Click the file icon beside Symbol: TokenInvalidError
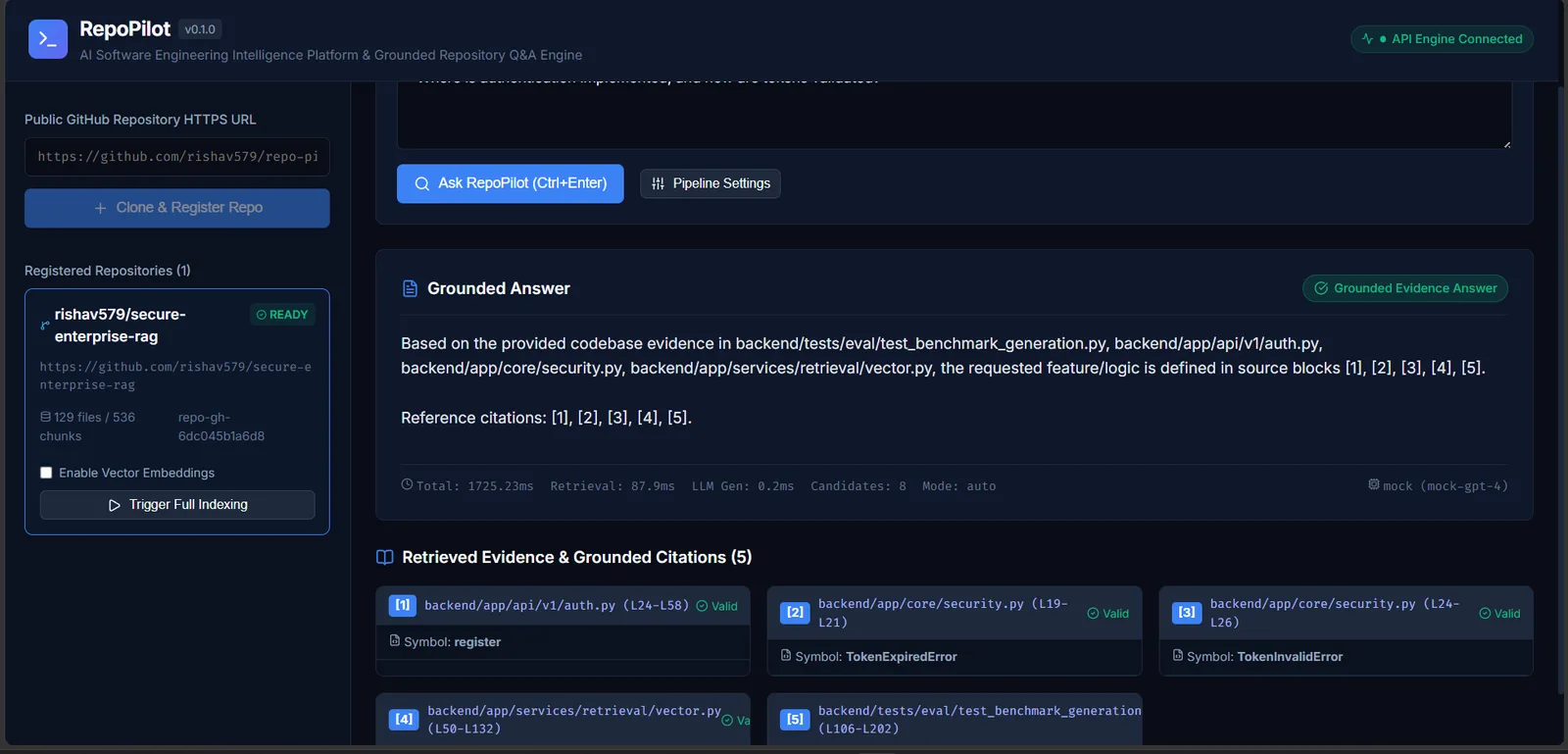Image resolution: width=1568 pixels, height=754 pixels. click(1178, 655)
